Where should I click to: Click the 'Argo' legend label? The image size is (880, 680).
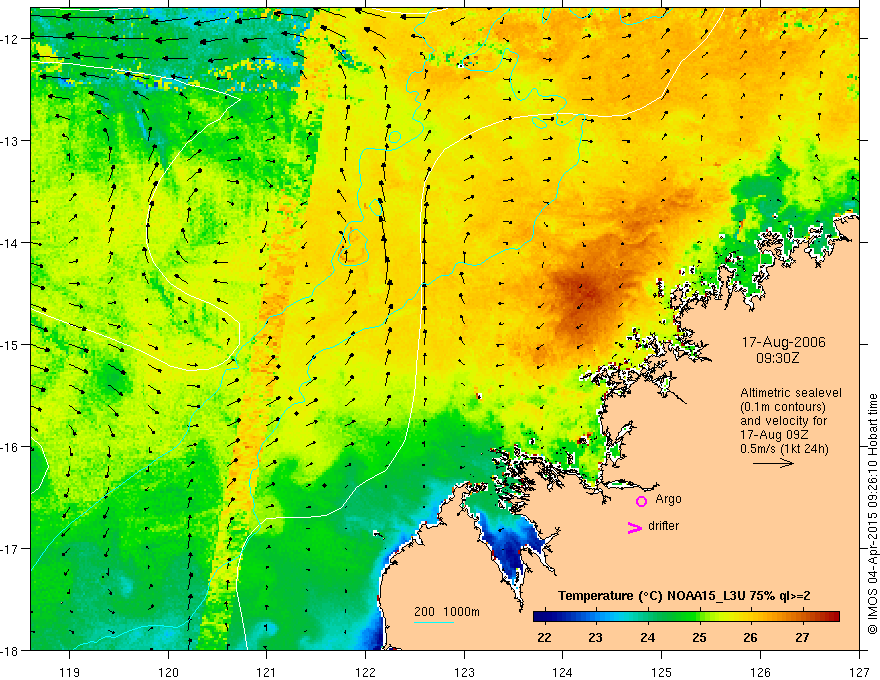pos(668,499)
